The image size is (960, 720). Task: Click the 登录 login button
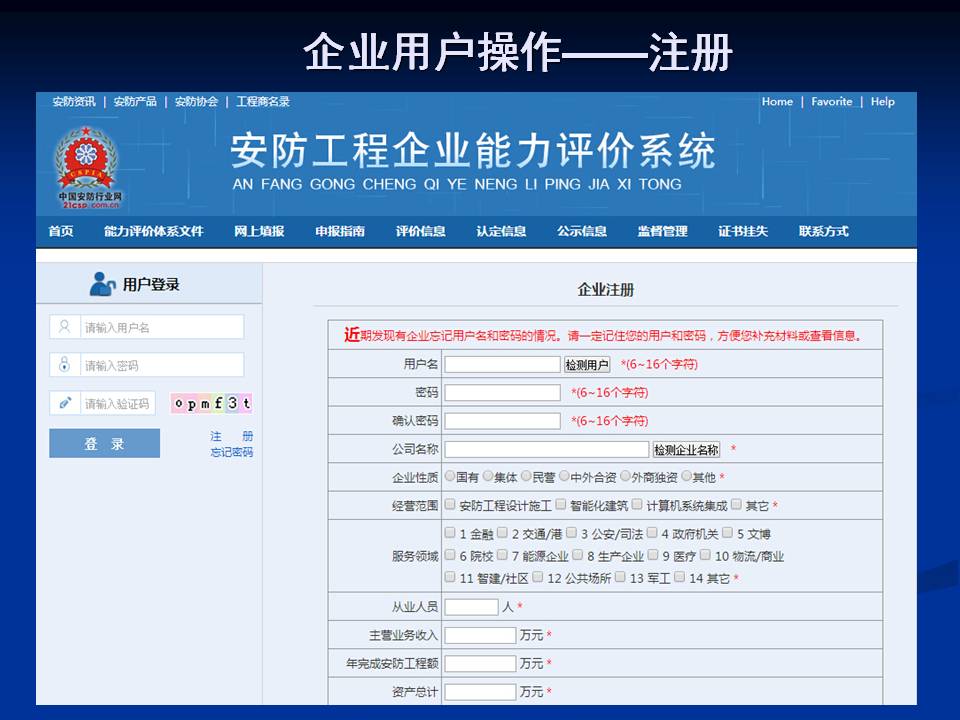coord(105,443)
